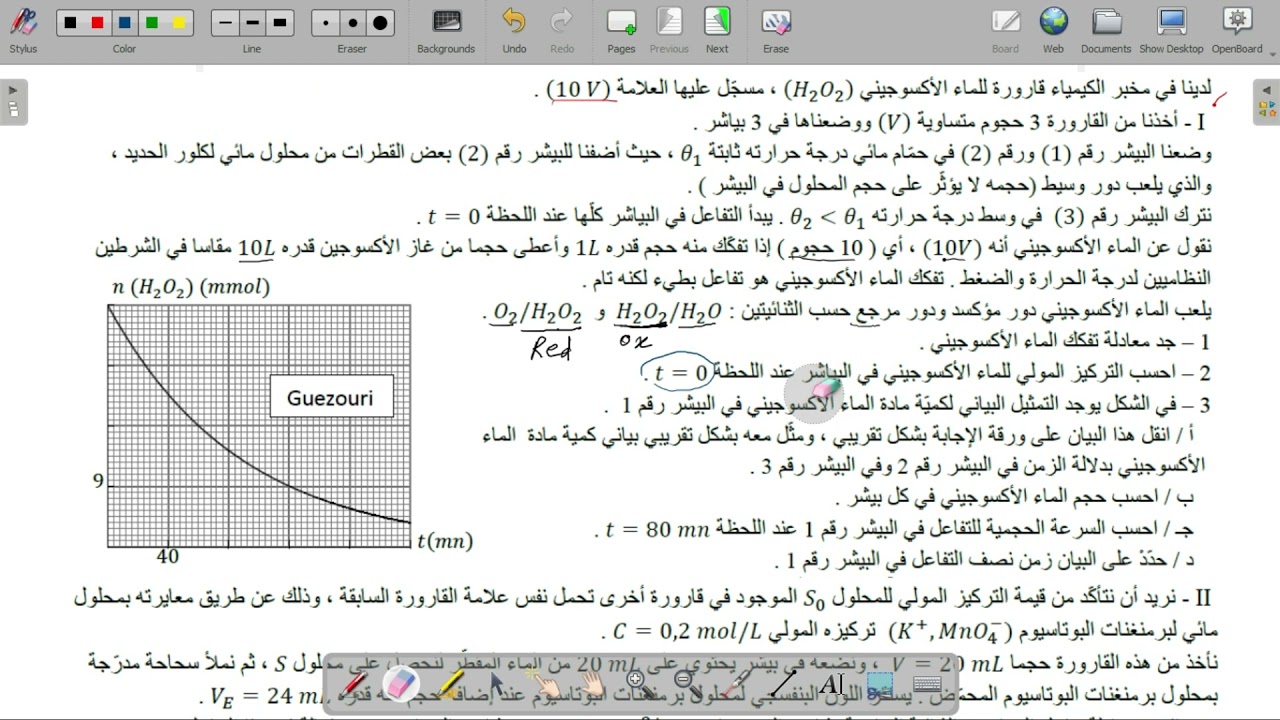Select the Zoom out magnifier tool
Image resolution: width=1280 pixels, height=720 pixels.
pyautogui.click(x=686, y=686)
